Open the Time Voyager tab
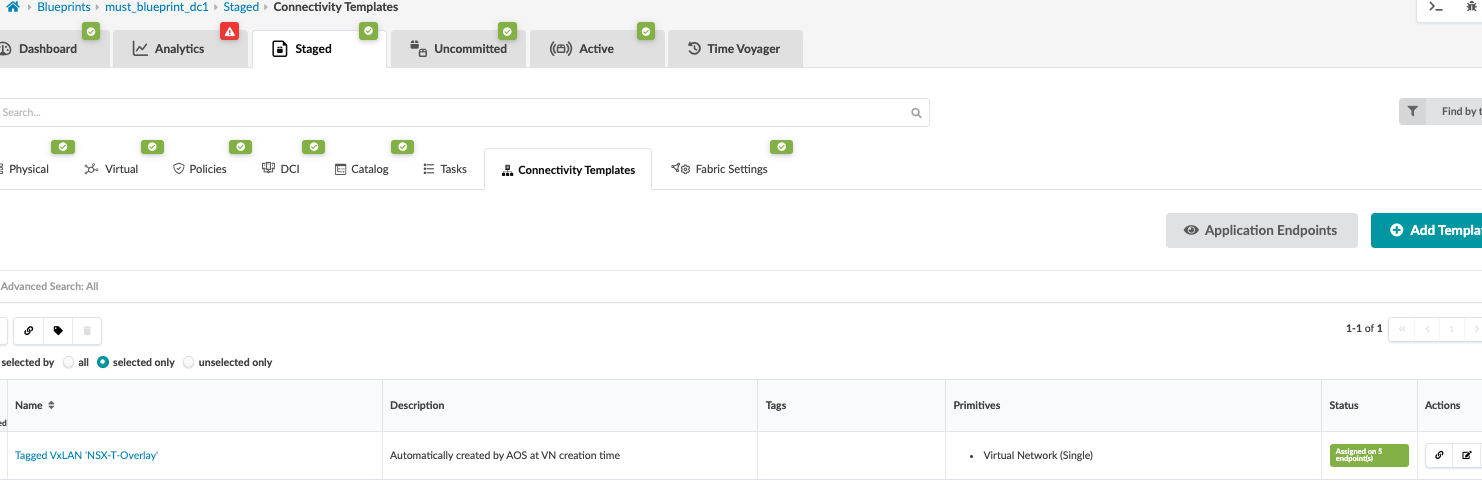The width and height of the screenshot is (1482, 481). tap(733, 48)
